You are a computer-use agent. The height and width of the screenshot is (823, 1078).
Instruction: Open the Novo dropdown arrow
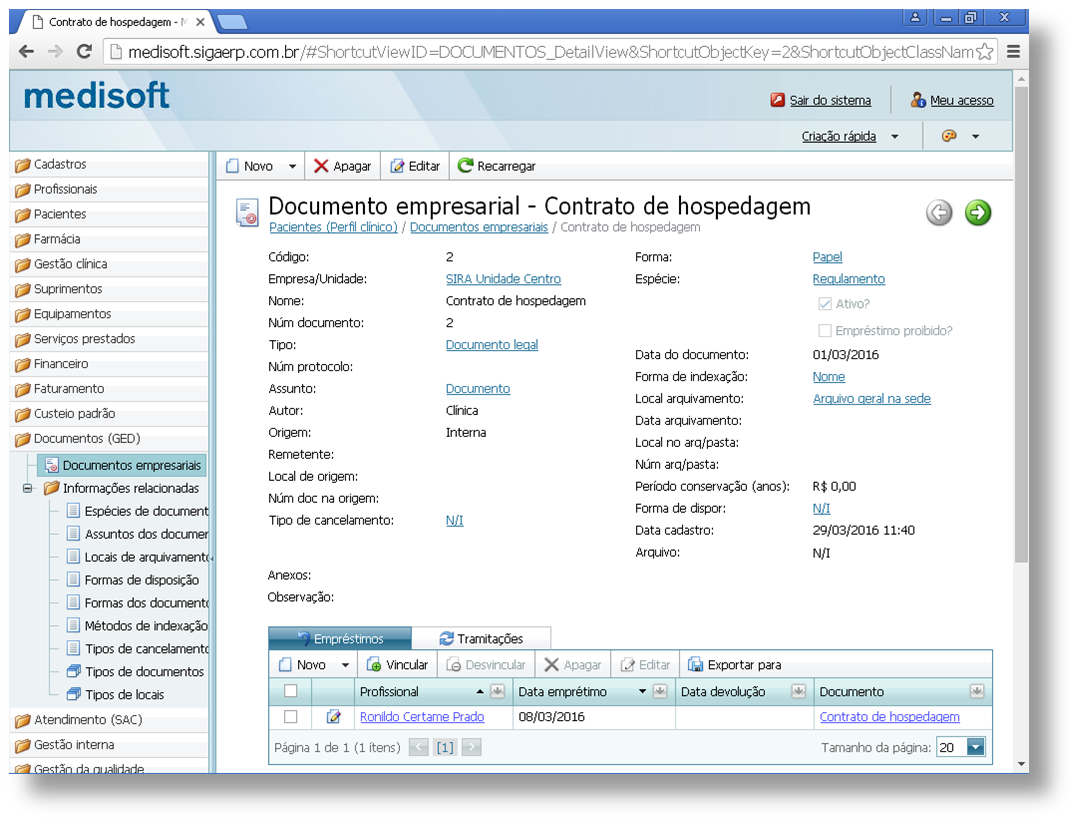289,165
